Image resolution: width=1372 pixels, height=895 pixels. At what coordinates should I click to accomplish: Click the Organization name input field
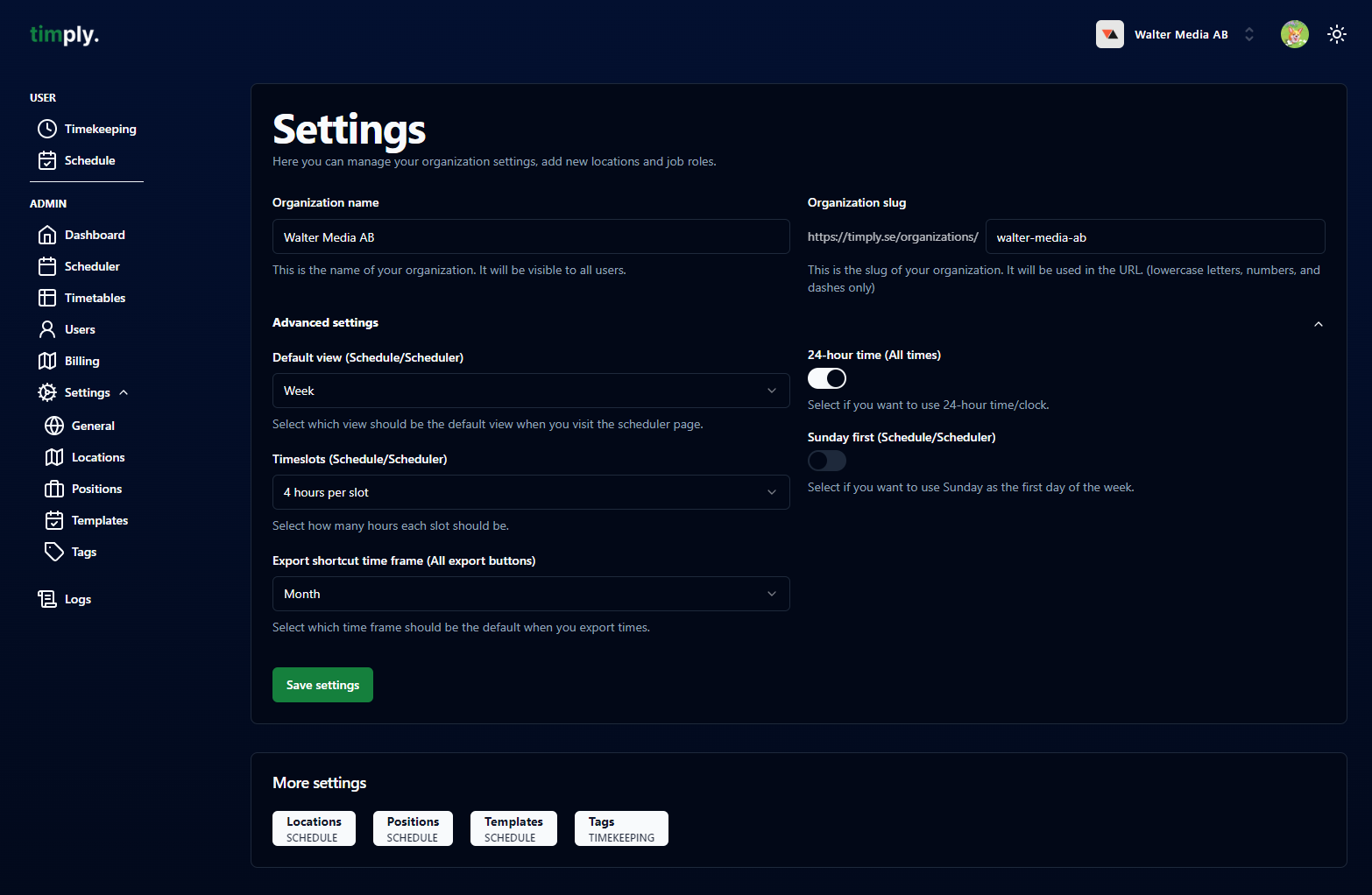(531, 236)
